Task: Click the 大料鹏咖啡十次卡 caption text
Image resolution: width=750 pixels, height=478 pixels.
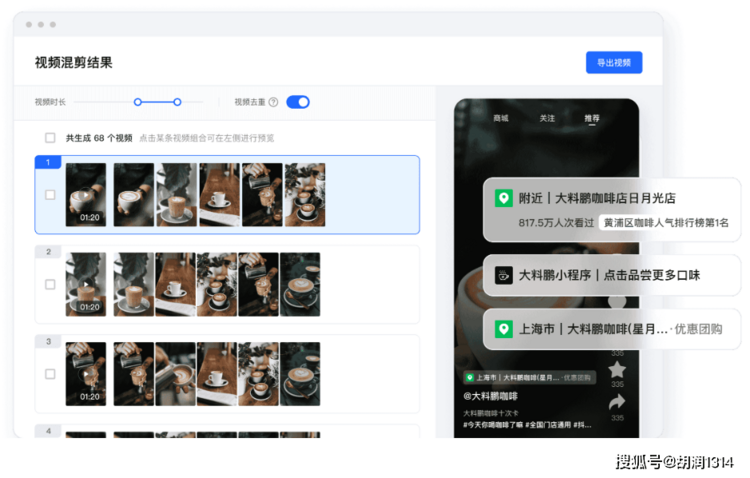Action: pyautogui.click(x=491, y=413)
